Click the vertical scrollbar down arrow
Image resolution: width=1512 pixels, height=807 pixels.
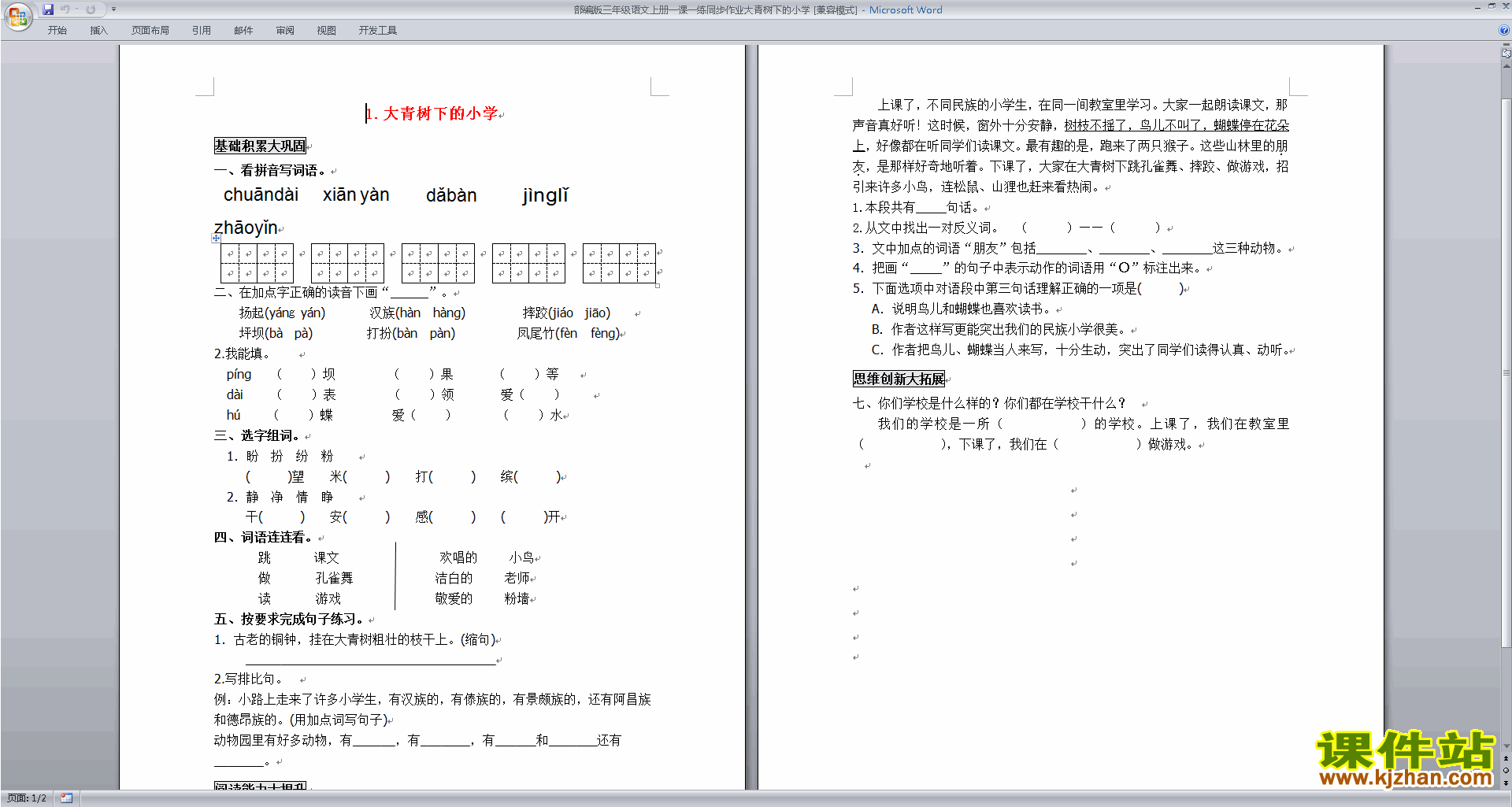[1506, 746]
